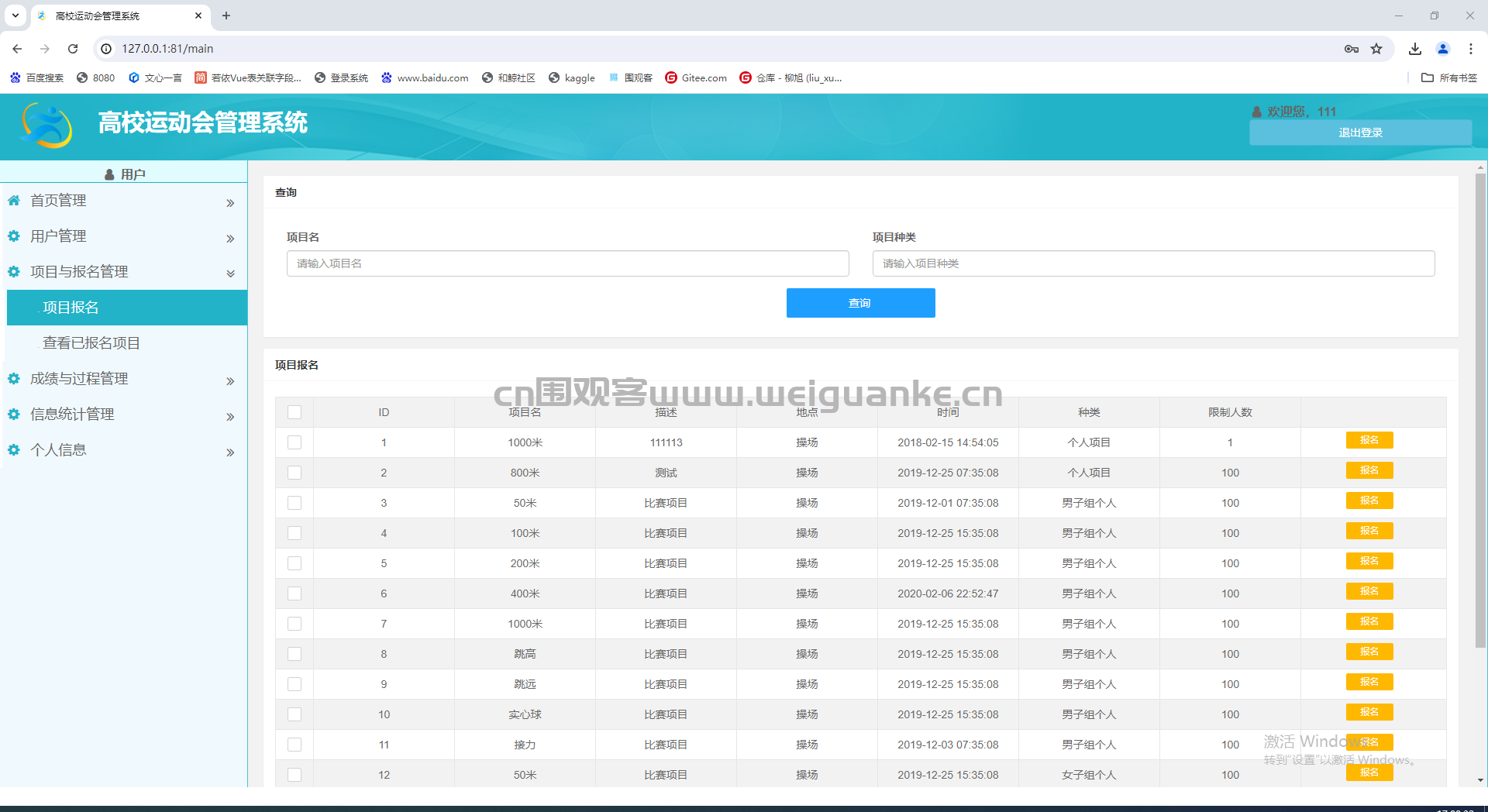Click the site info icon in address bar
This screenshot has width=1488, height=812.
[107, 48]
